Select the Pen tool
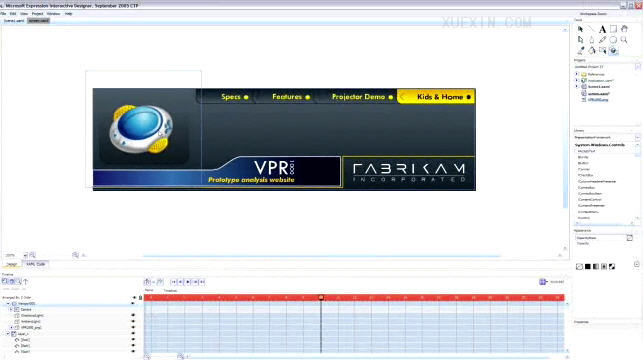The image size is (643, 360). [591, 40]
